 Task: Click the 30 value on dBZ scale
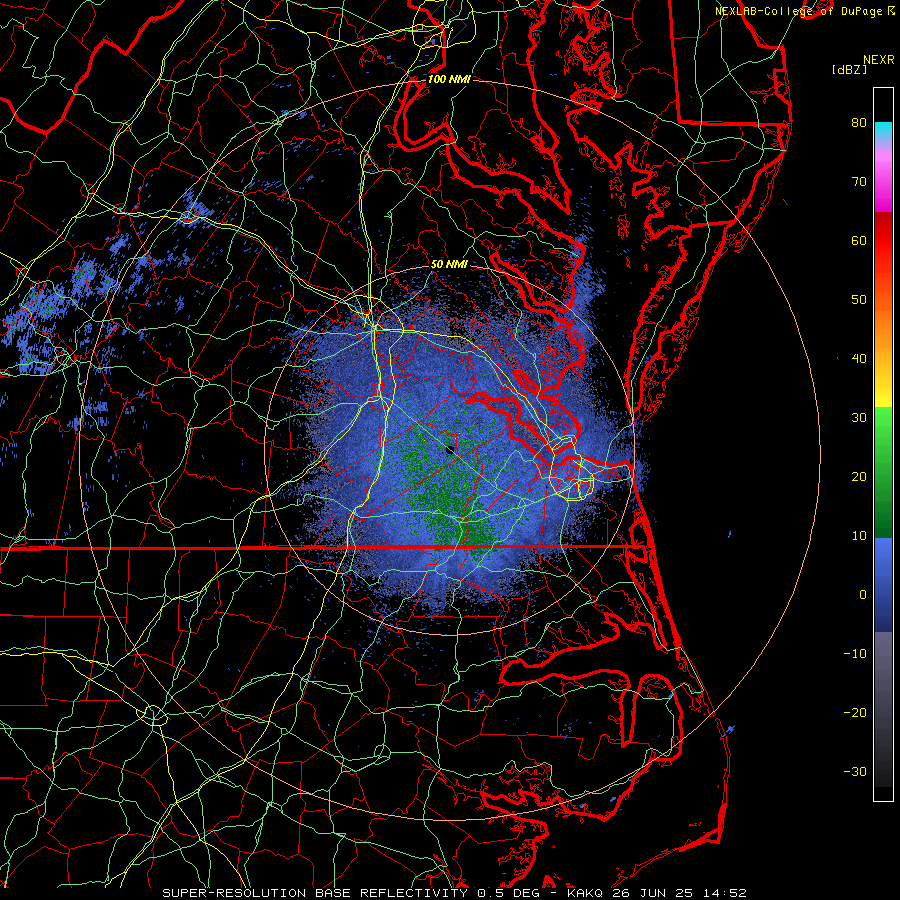pos(859,417)
